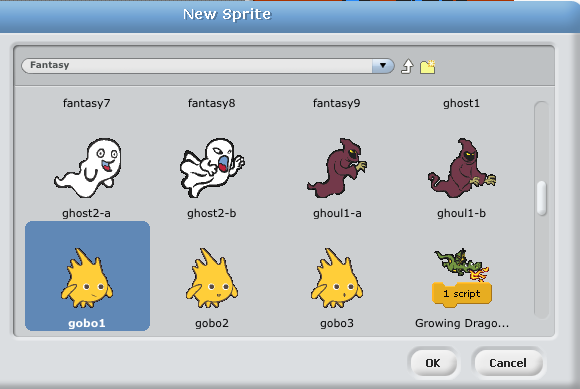Screen dimensions: 580x389
Task: Click the ghost1 label
Action: tap(462, 103)
